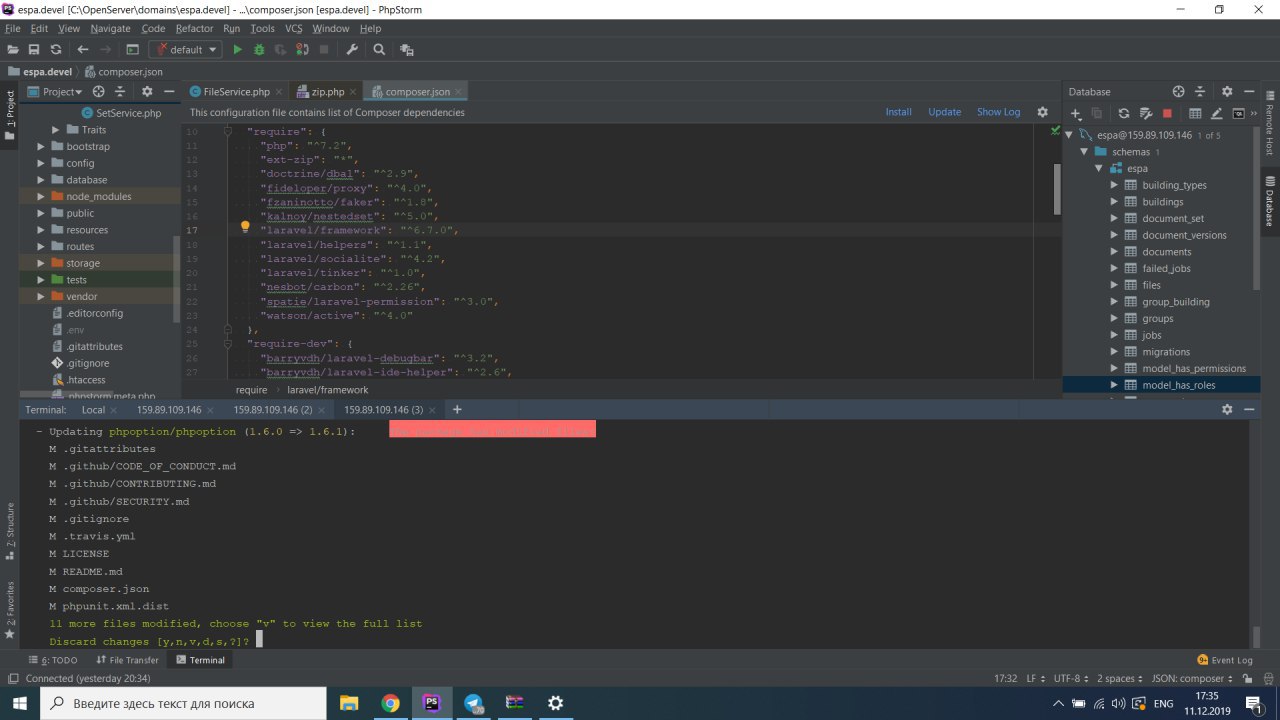
Task: Toggle the Structure side panel
Action: [10, 531]
